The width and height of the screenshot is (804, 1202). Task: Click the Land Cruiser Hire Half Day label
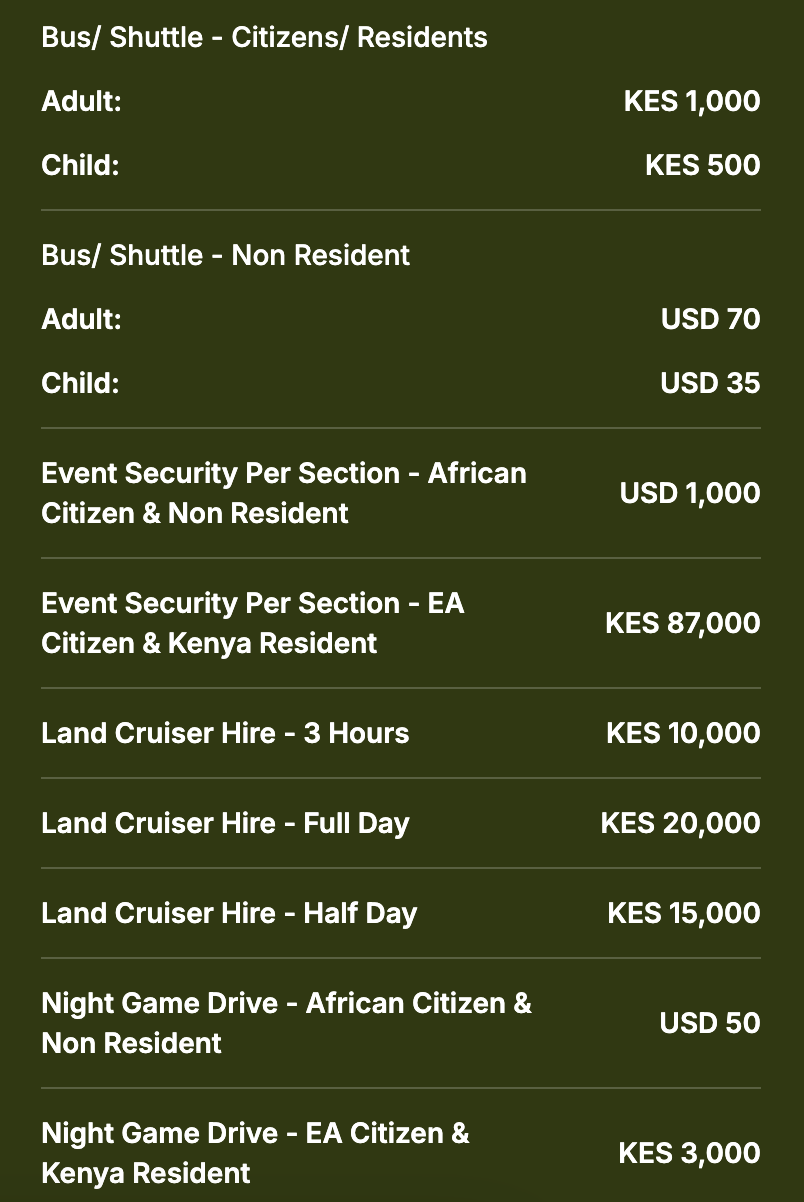pos(229,914)
